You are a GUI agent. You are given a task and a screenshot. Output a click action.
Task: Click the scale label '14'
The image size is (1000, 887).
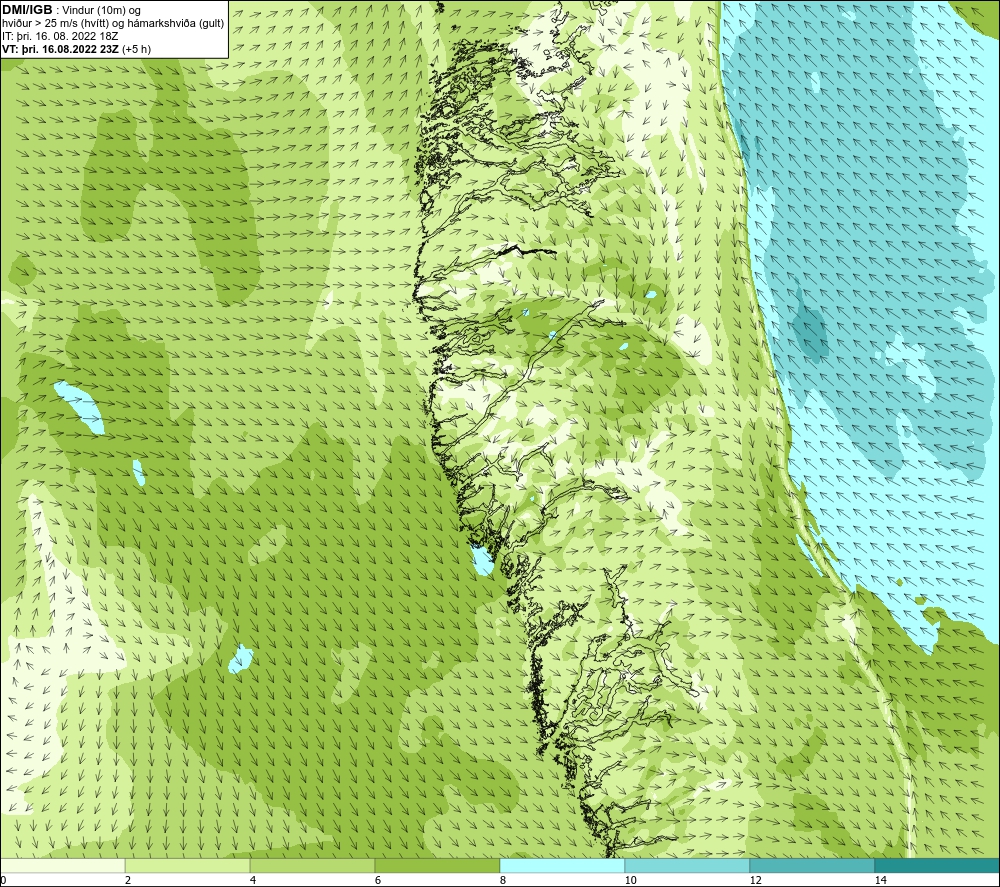pyautogui.click(x=880, y=880)
